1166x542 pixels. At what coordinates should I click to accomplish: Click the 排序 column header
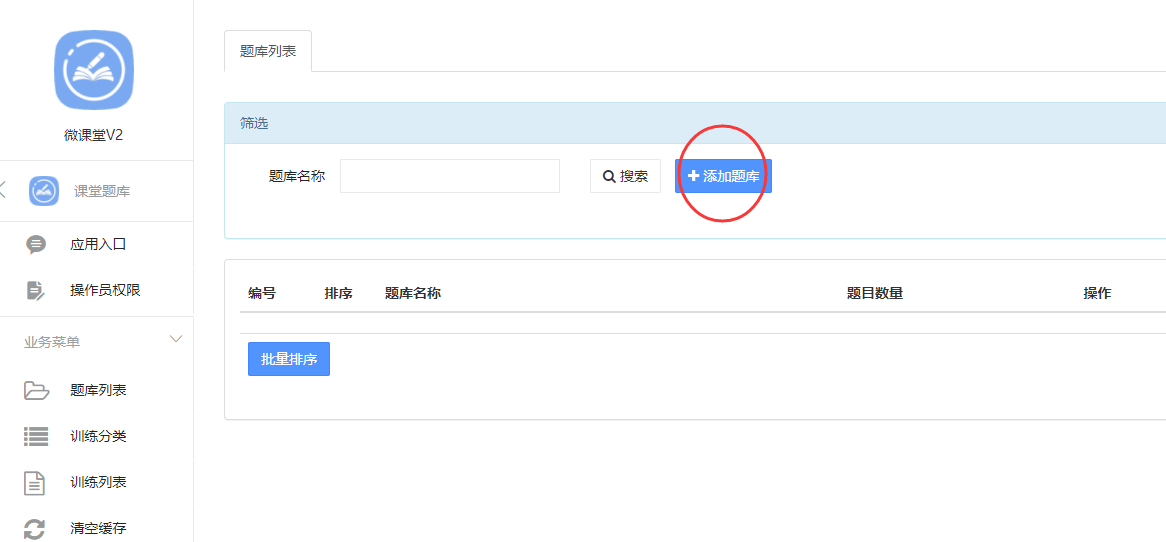pos(338,293)
